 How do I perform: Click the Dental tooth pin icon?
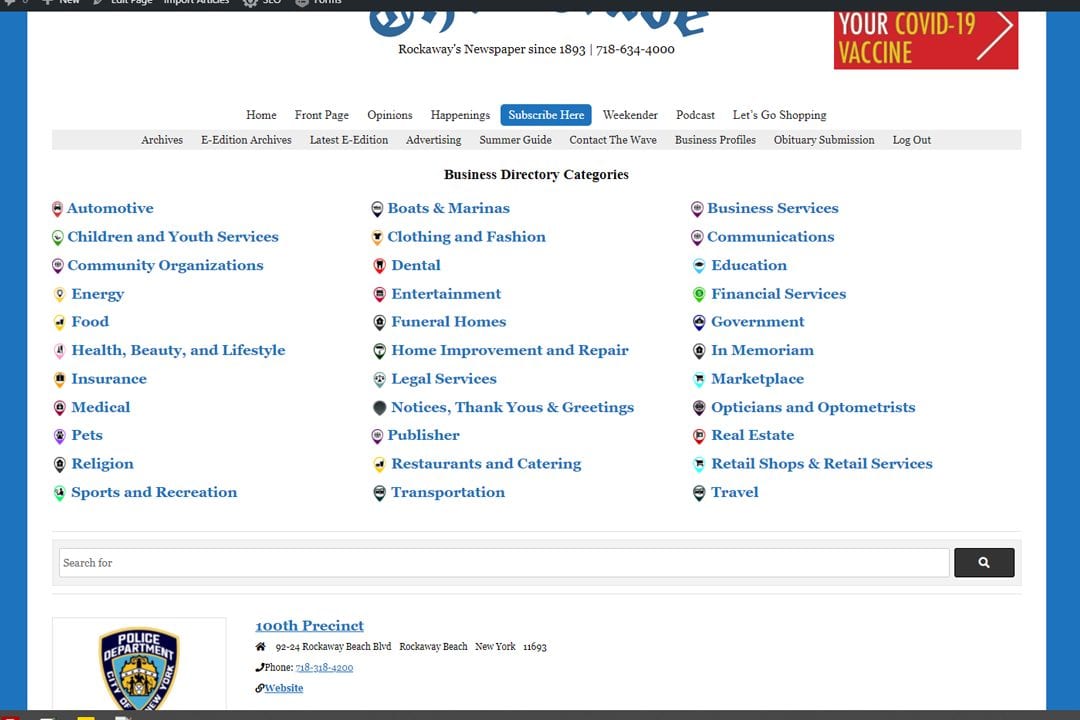tap(379, 266)
